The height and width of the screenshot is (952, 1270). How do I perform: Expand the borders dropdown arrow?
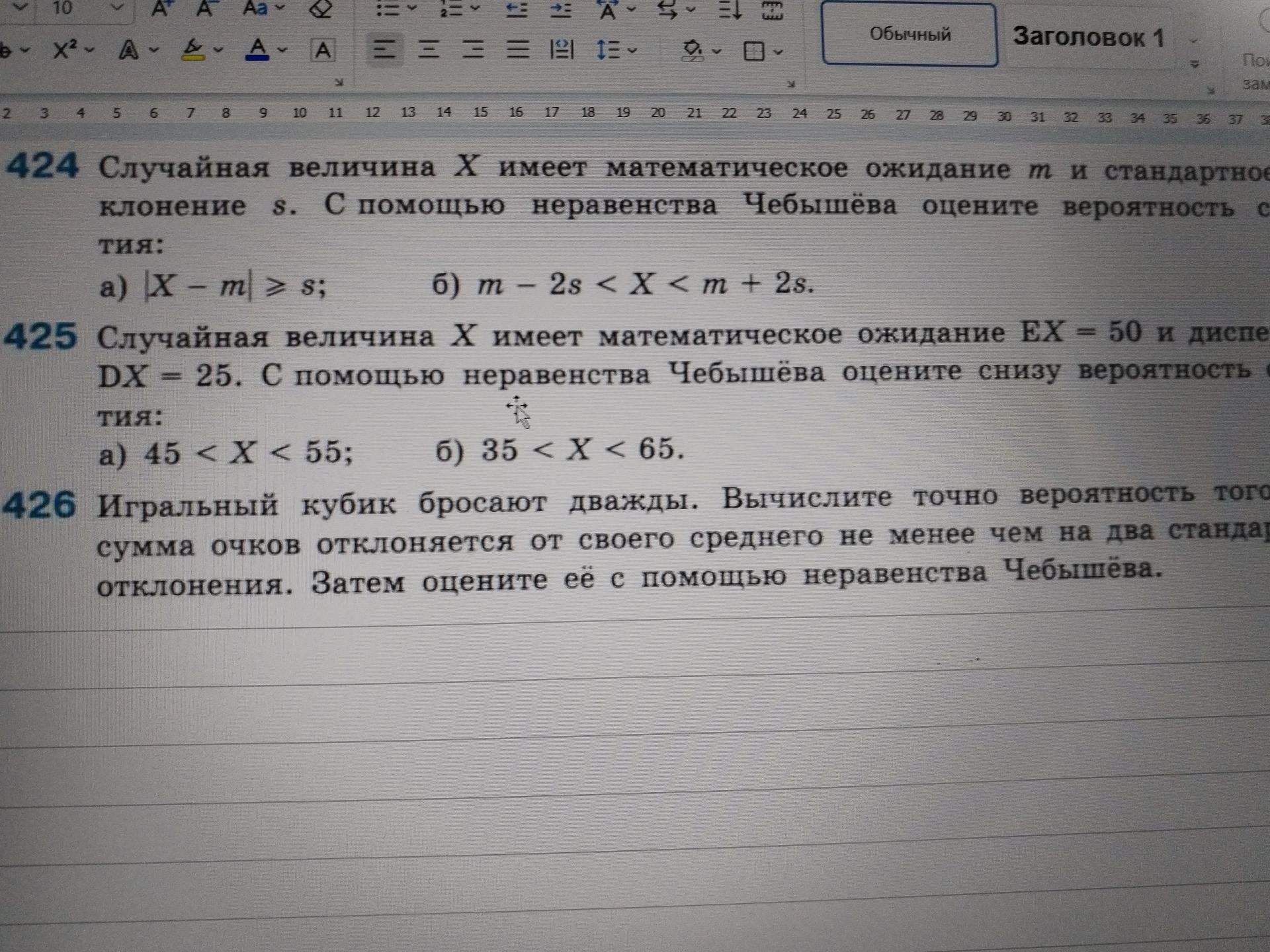coord(778,52)
